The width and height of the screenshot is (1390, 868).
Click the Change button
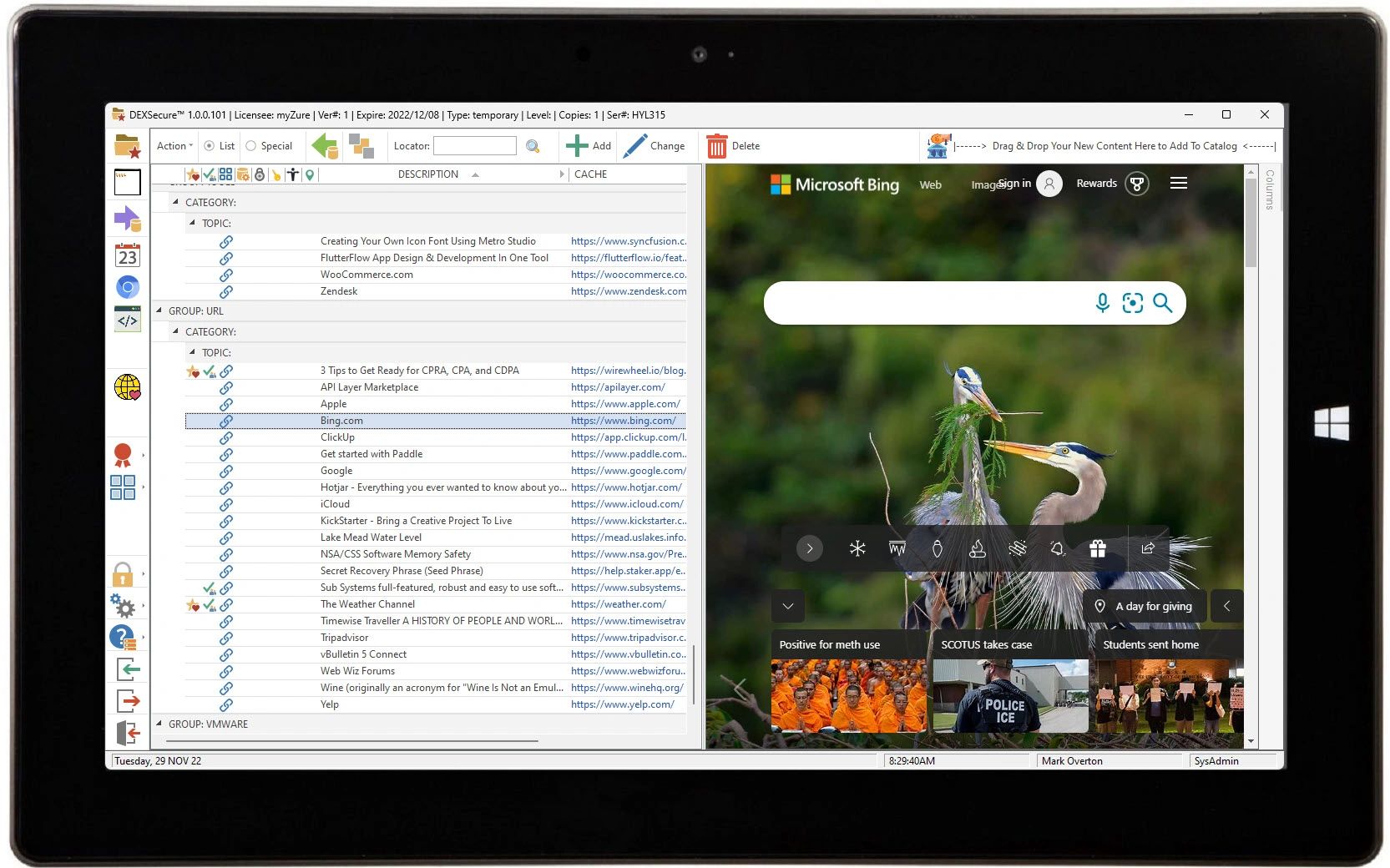point(654,146)
